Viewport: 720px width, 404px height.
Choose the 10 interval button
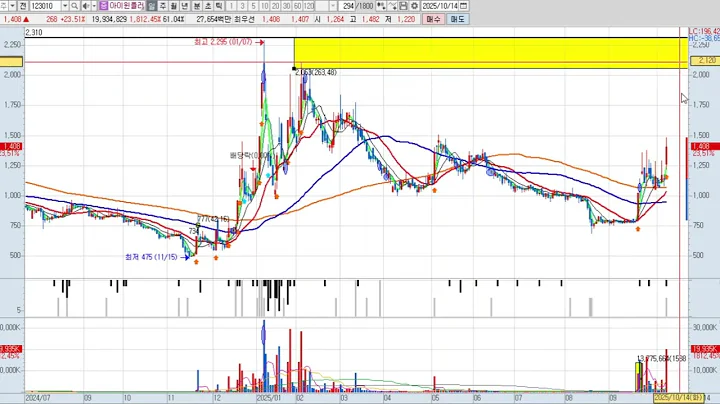pyautogui.click(x=264, y=6)
